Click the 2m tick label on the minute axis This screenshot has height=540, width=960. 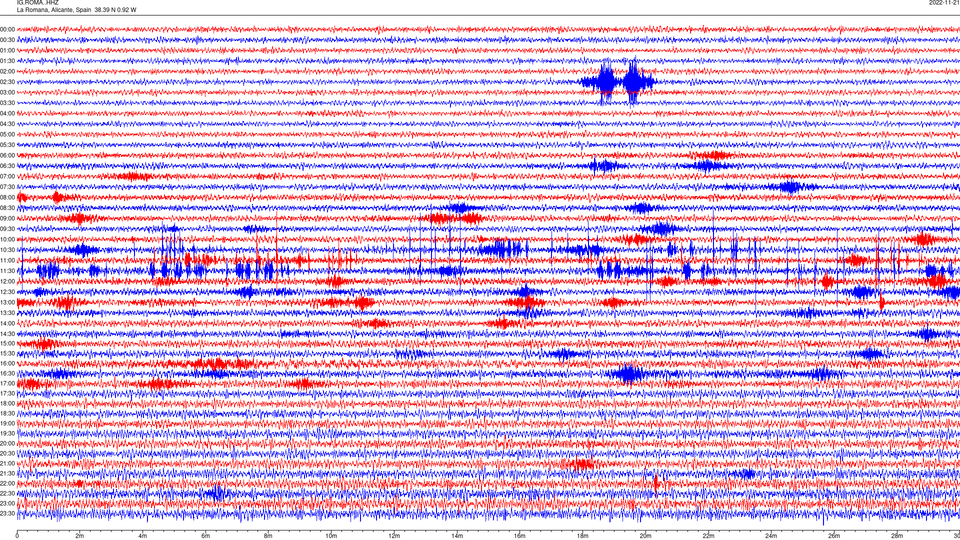click(x=80, y=536)
